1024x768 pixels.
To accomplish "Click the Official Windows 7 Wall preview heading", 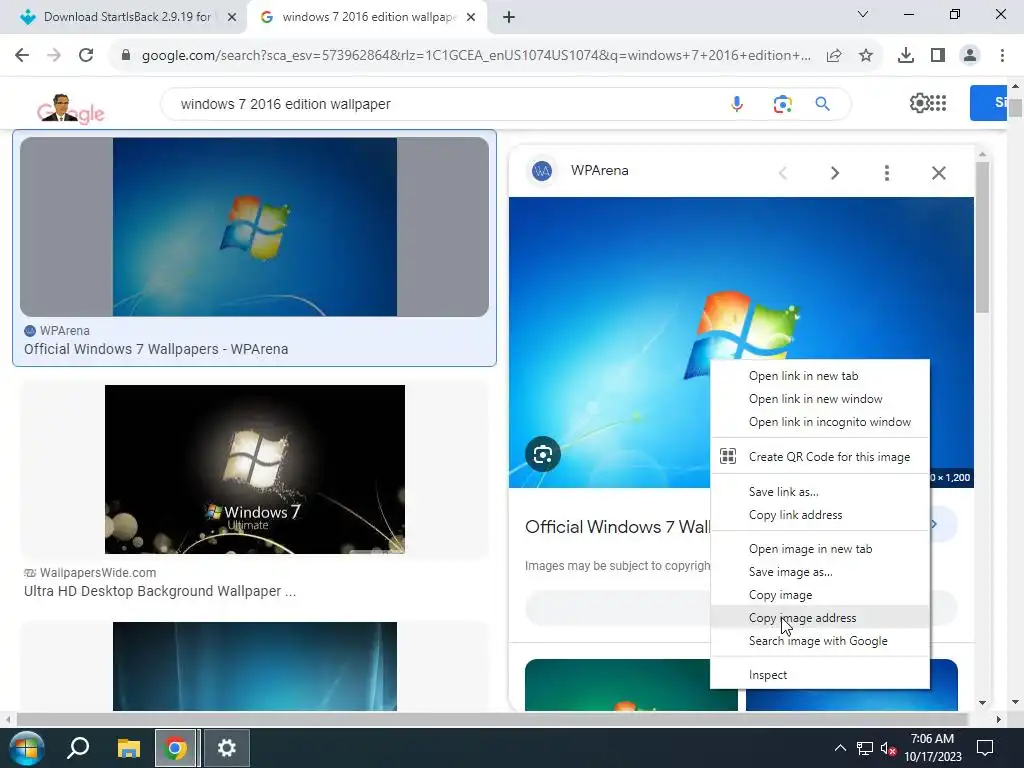I will [618, 527].
